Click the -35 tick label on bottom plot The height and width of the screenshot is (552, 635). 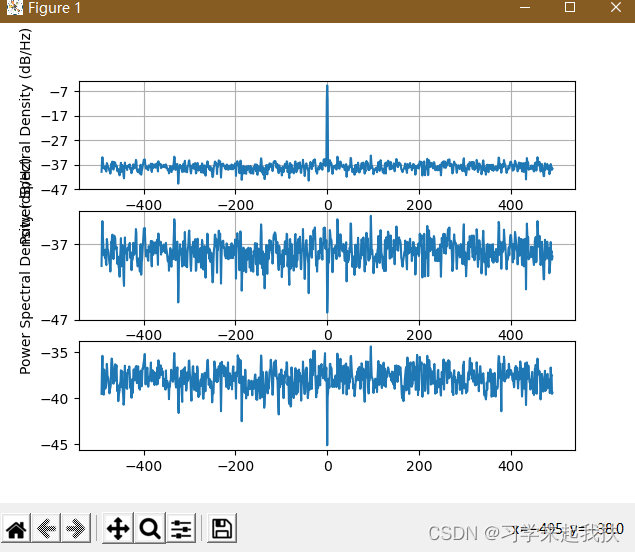pos(55,353)
